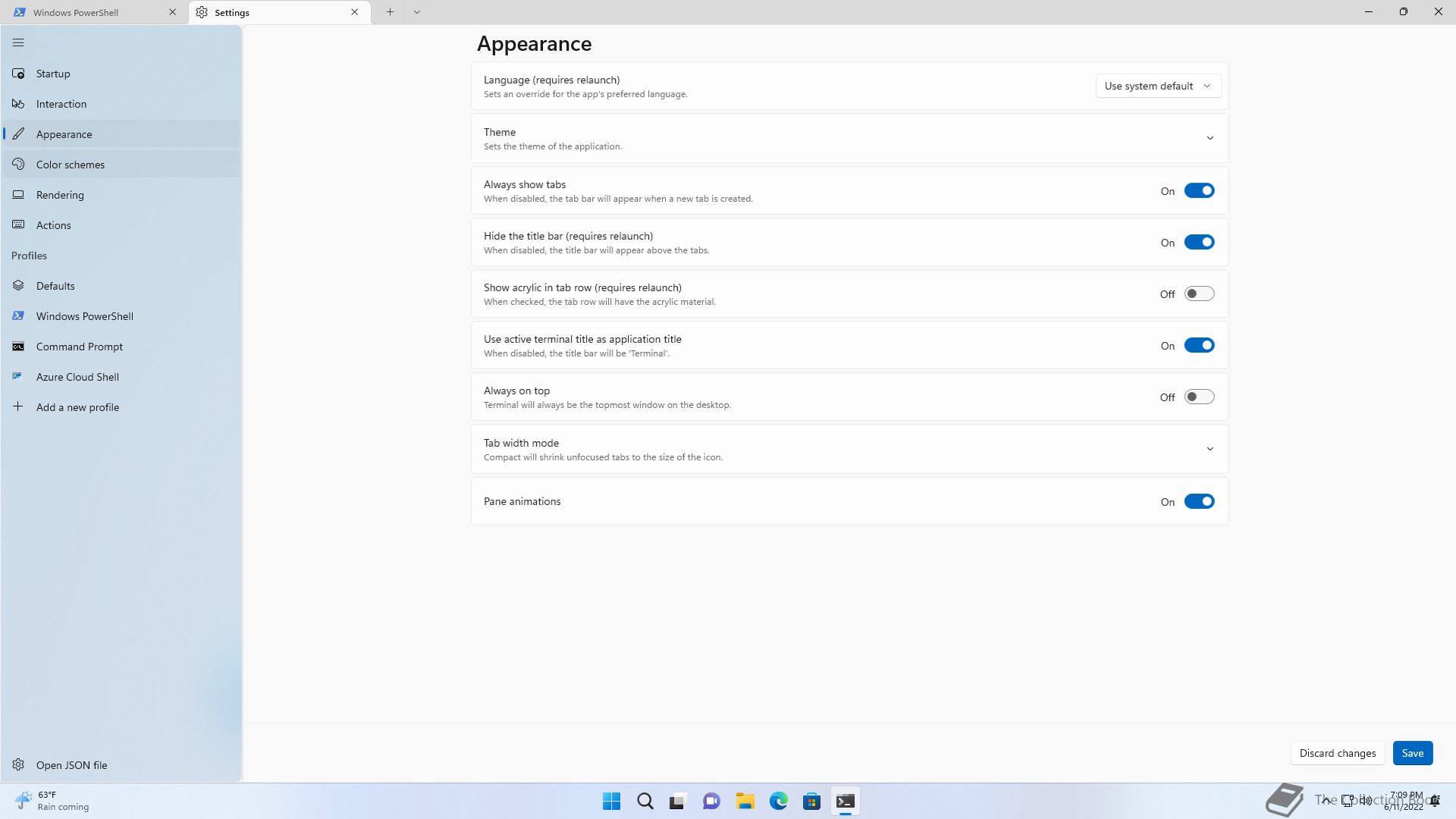Image resolution: width=1456 pixels, height=819 pixels.
Task: Open the new tab dropdown arrow
Action: 416,12
